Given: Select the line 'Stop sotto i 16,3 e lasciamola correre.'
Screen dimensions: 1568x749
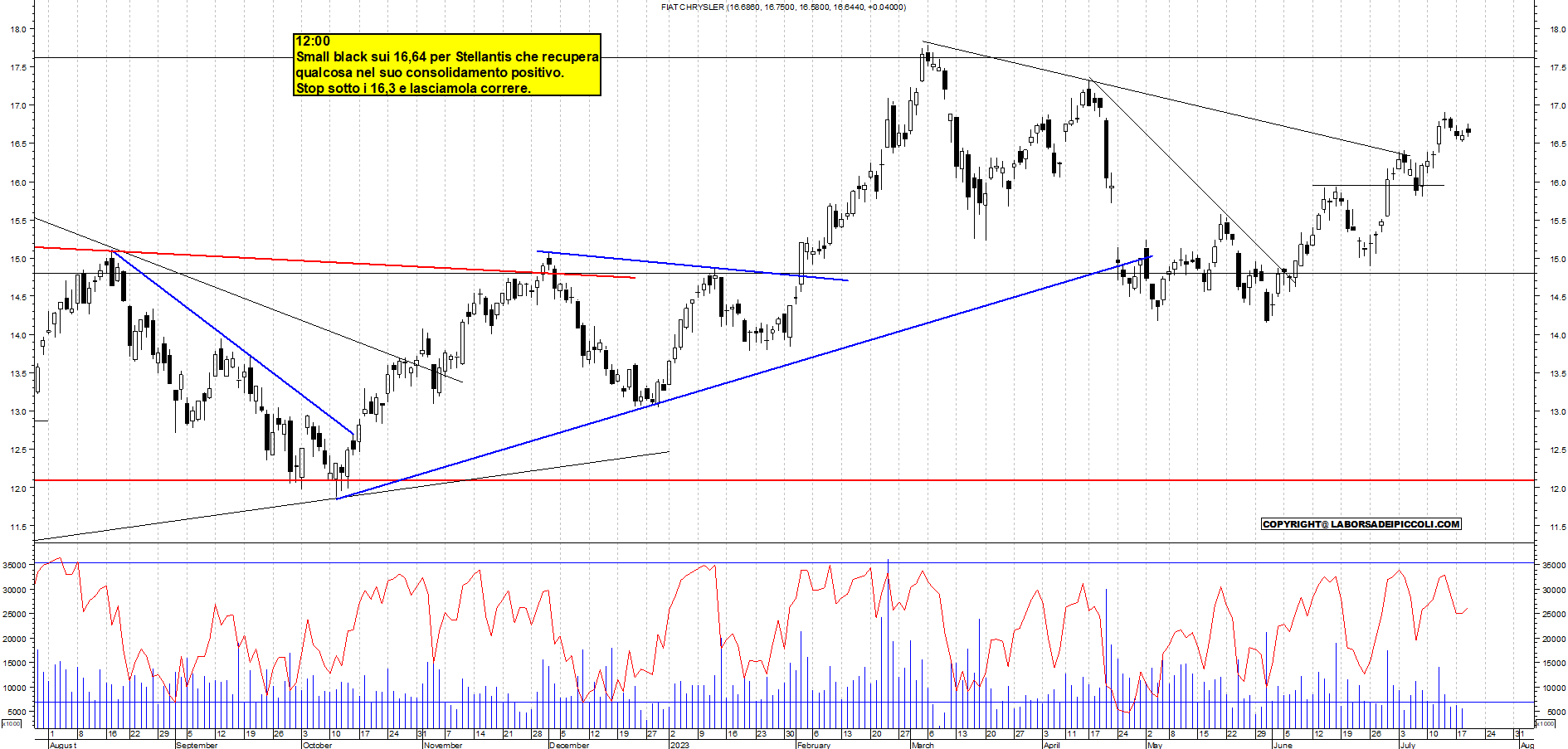Looking at the screenshot, I should (413, 89).
